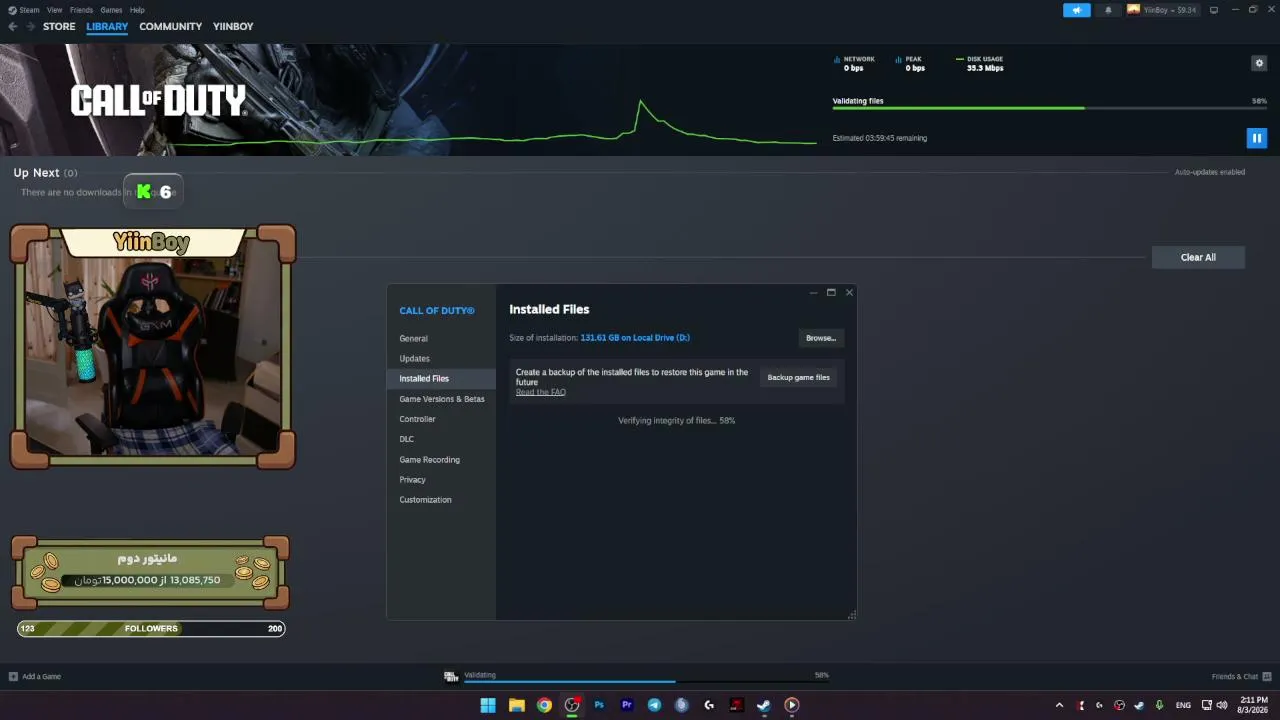Pause the file validation
1280x720 pixels.
[x=1256, y=138]
